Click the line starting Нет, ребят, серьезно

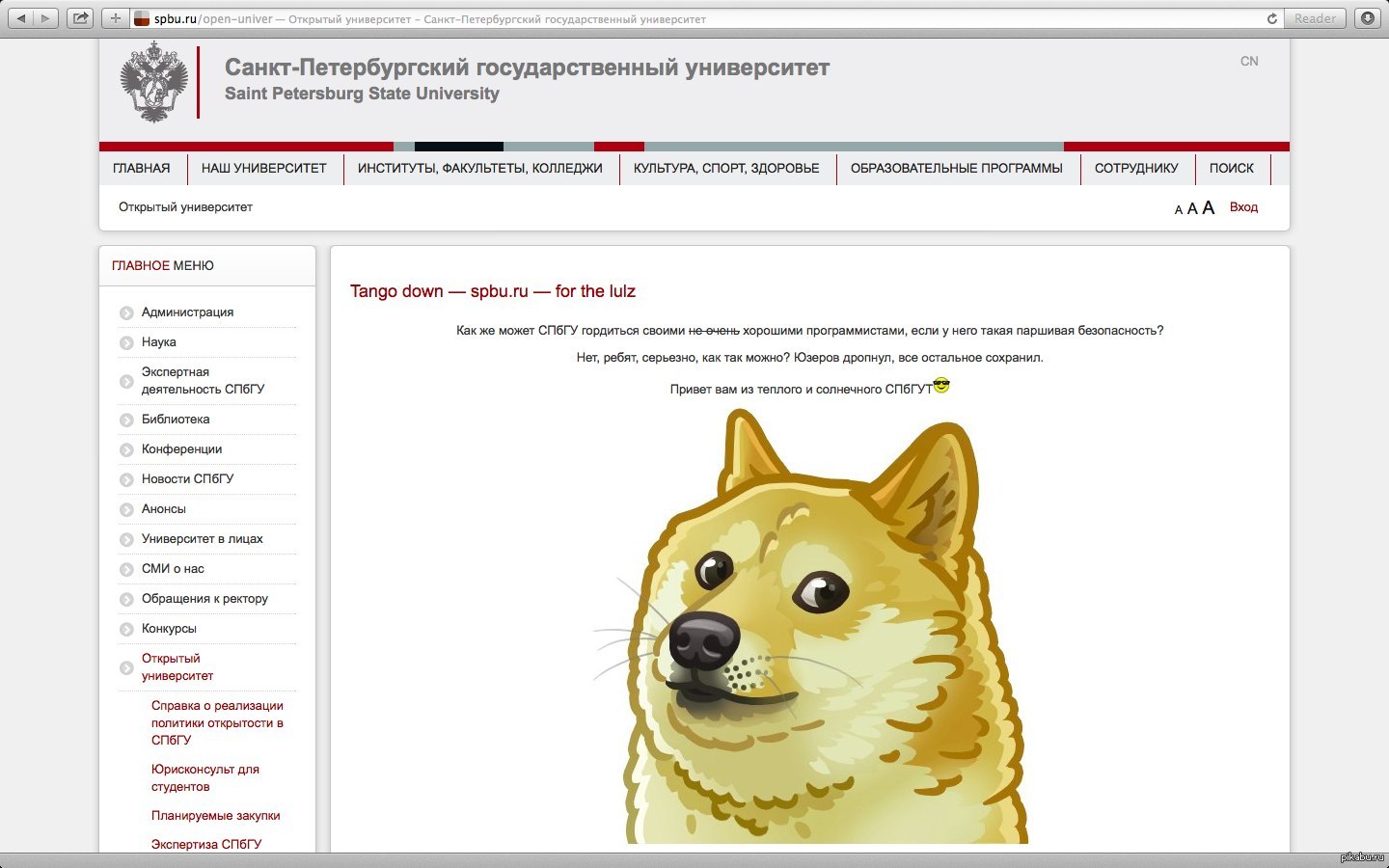[x=809, y=357]
